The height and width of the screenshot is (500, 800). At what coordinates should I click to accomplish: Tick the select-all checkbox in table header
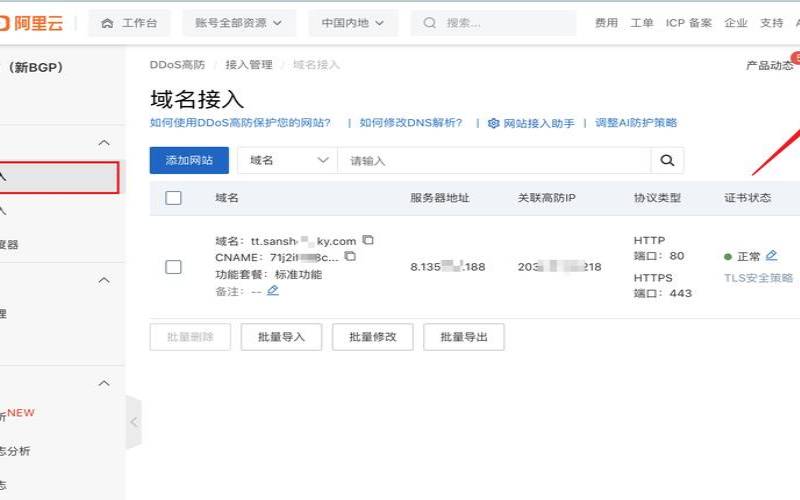pos(173,198)
